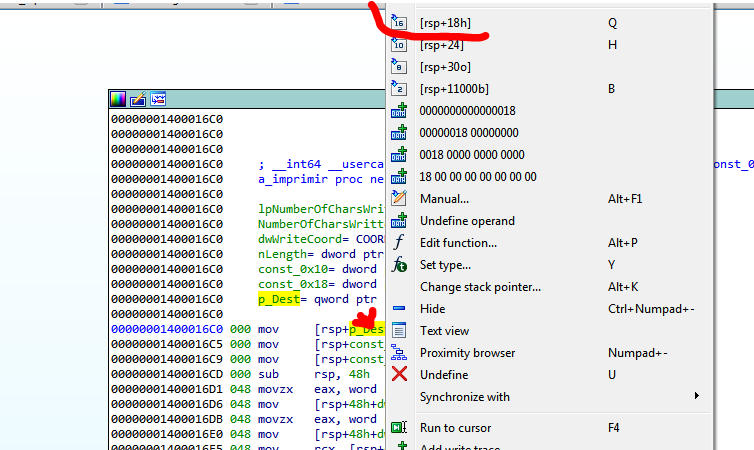Click the octal base-8 operand icon
754x450 pixels.
coord(399,67)
